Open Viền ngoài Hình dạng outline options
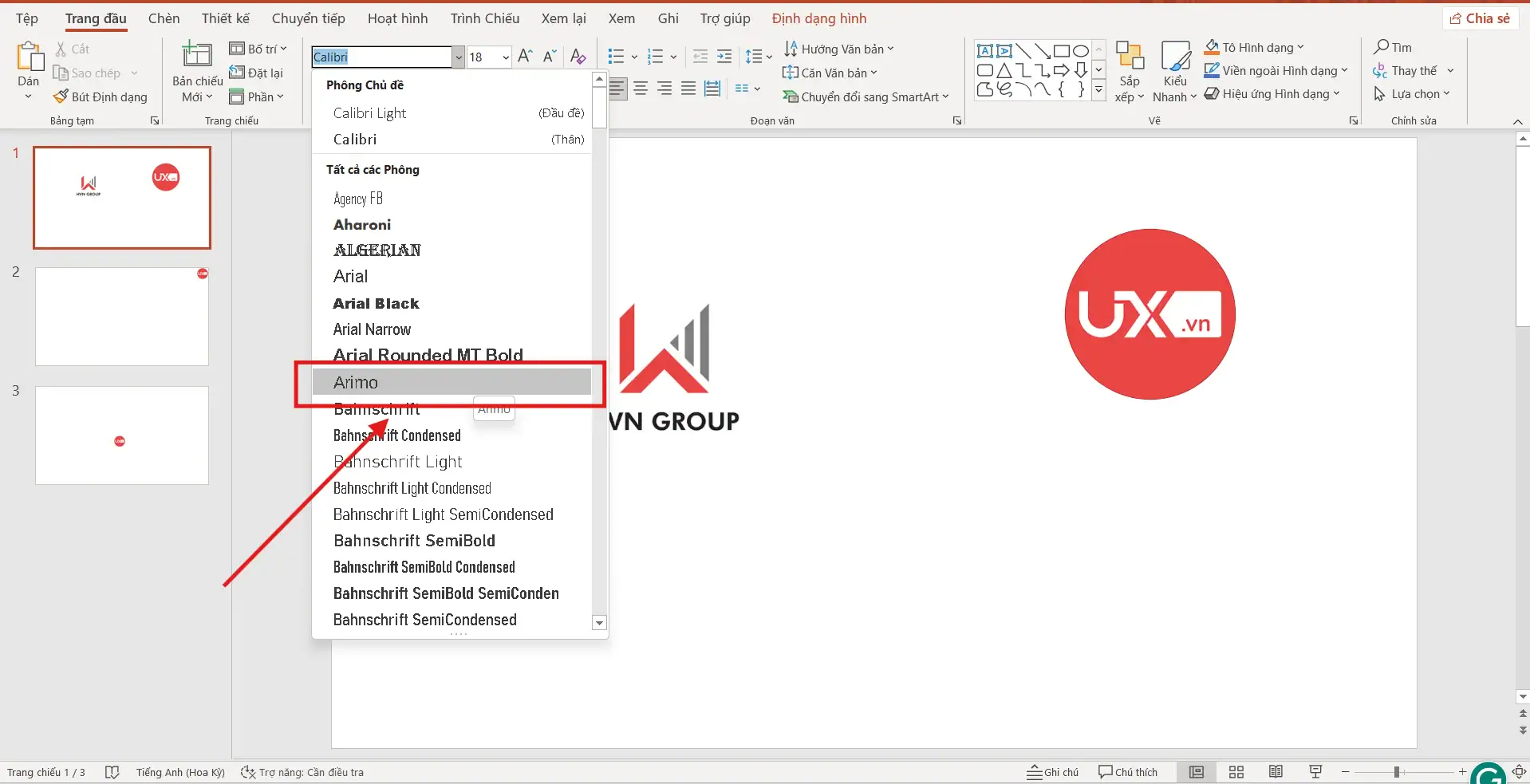Viewport: 1530px width, 784px height. (1276, 70)
